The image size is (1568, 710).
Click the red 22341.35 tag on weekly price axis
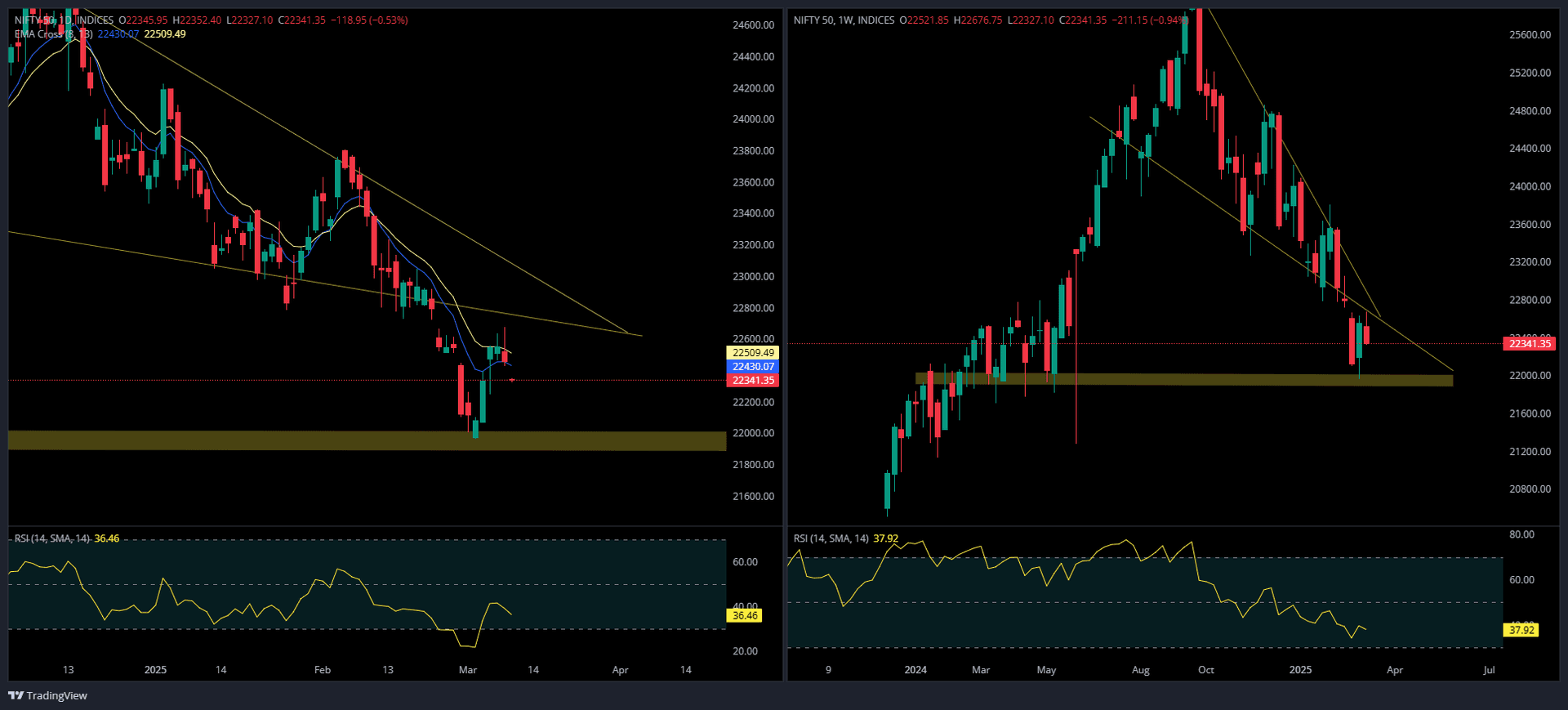(1530, 344)
